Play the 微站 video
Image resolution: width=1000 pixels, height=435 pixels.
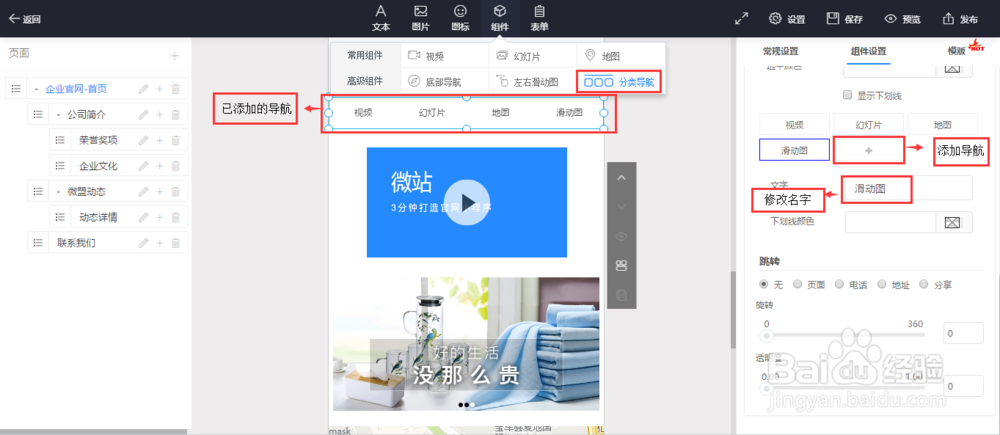[x=467, y=202]
